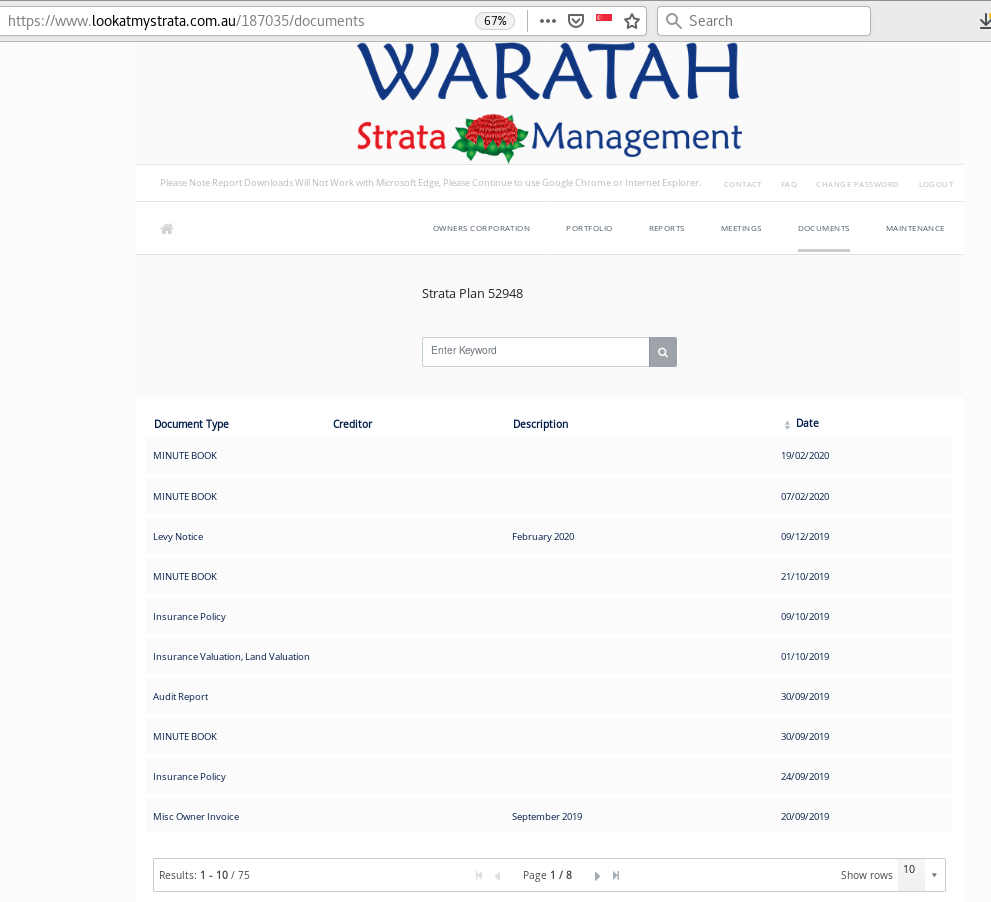This screenshot has width=991, height=902.
Task: Click the Results 1 - 10 / 75 text
Action: tap(204, 875)
